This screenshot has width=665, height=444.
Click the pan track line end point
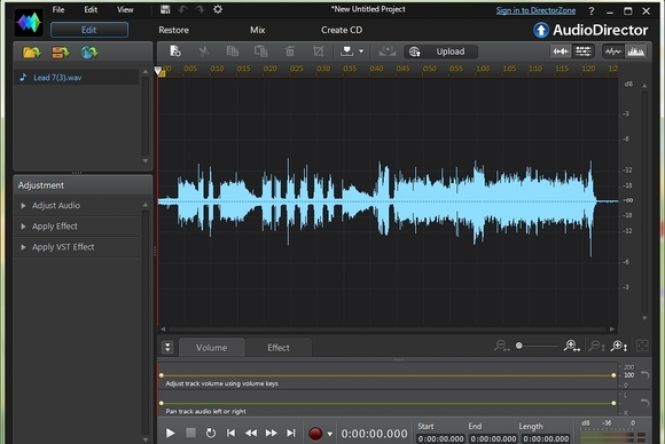(613, 403)
